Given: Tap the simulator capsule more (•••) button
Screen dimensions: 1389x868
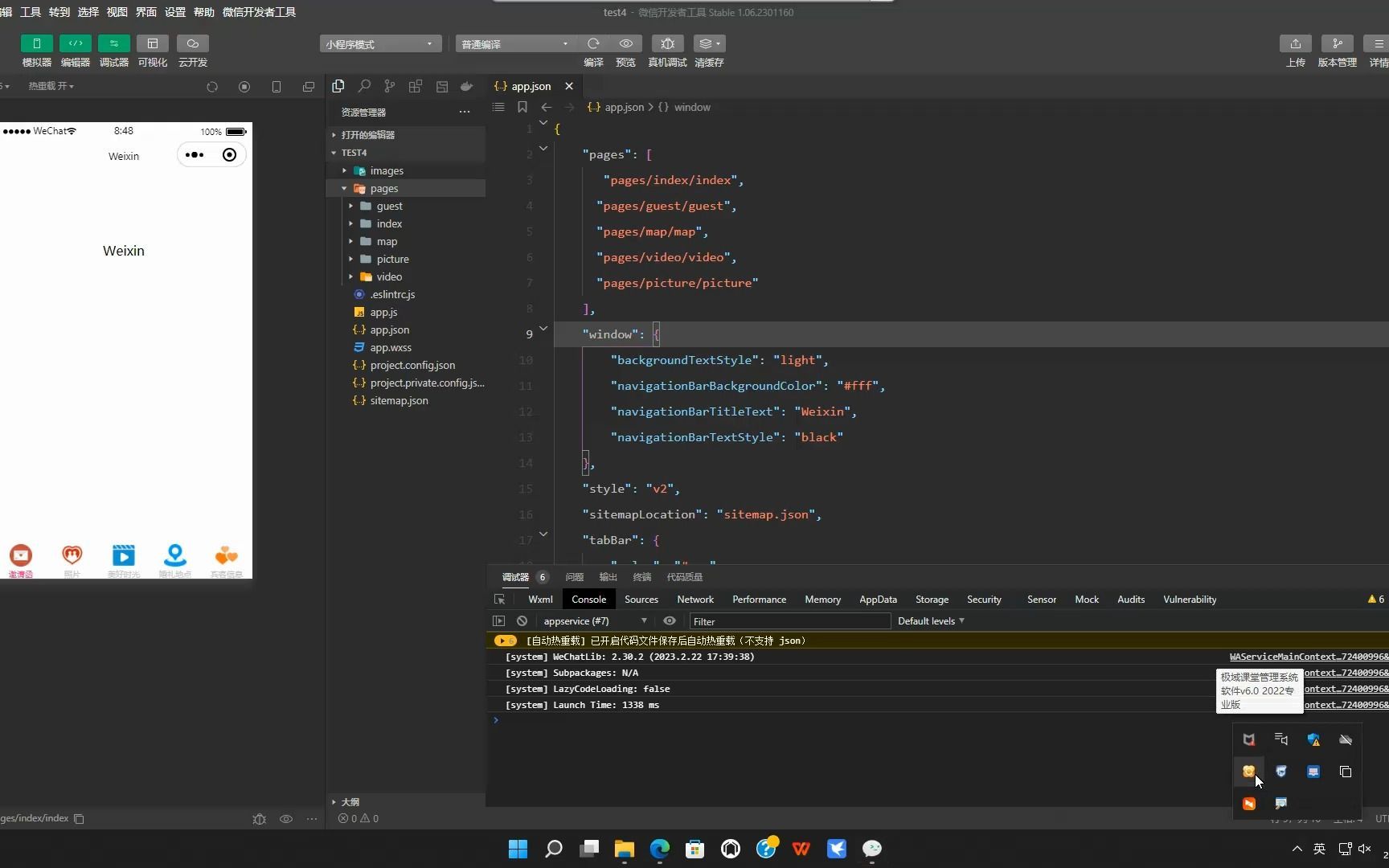Looking at the screenshot, I should (x=195, y=155).
